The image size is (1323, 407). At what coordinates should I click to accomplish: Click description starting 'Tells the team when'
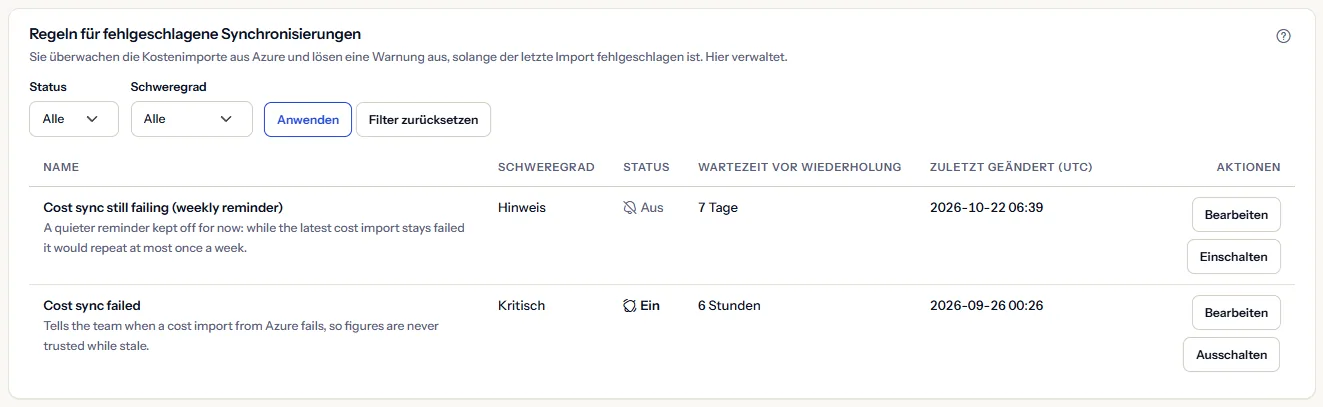point(241,336)
